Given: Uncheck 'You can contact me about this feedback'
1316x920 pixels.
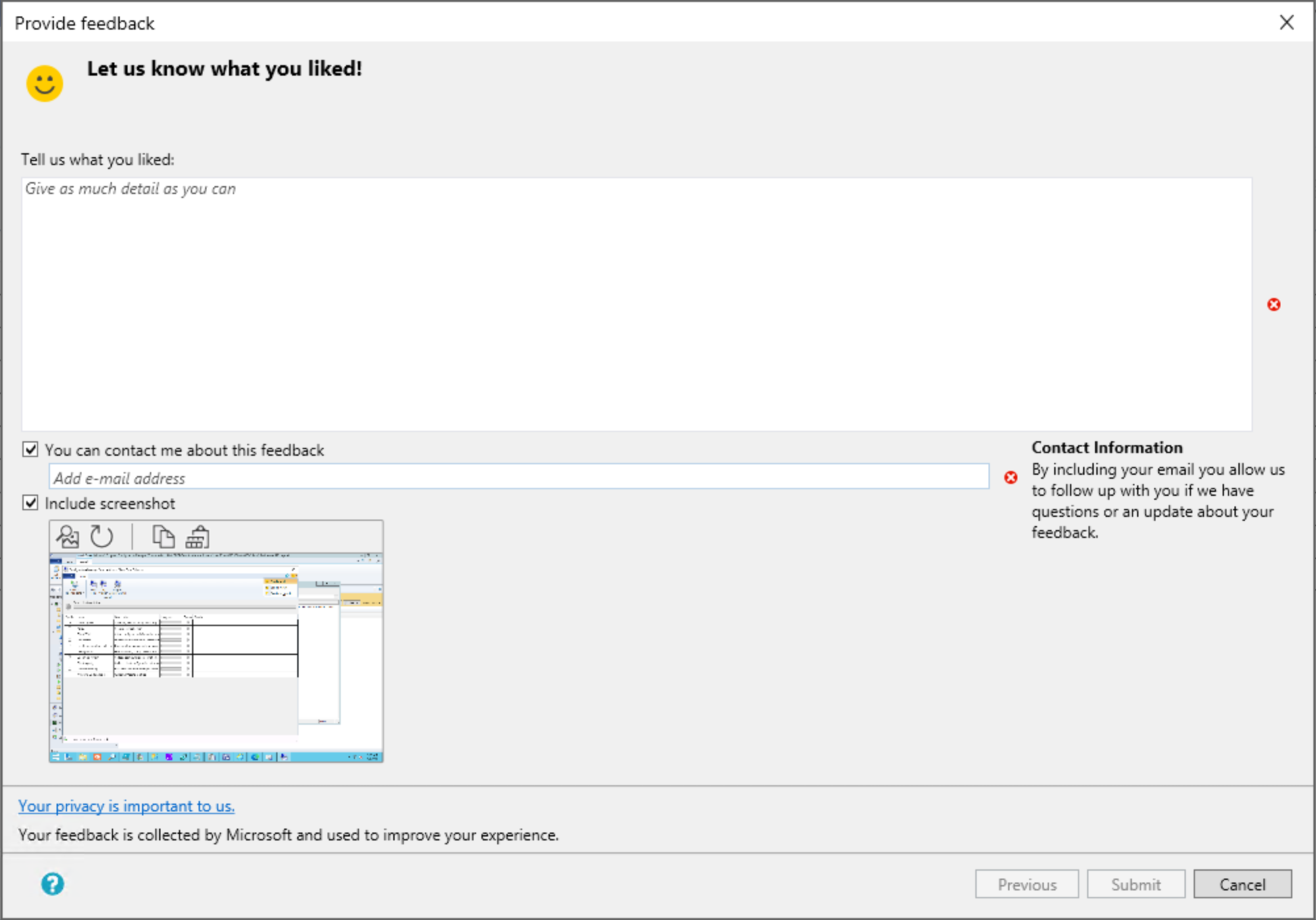Looking at the screenshot, I should pyautogui.click(x=30, y=449).
